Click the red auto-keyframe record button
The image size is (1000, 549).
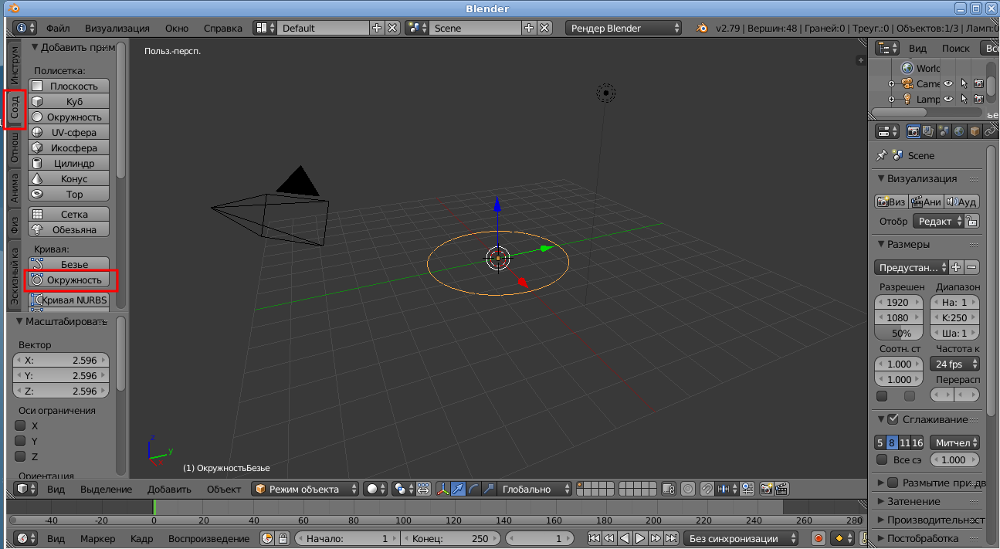coord(818,538)
